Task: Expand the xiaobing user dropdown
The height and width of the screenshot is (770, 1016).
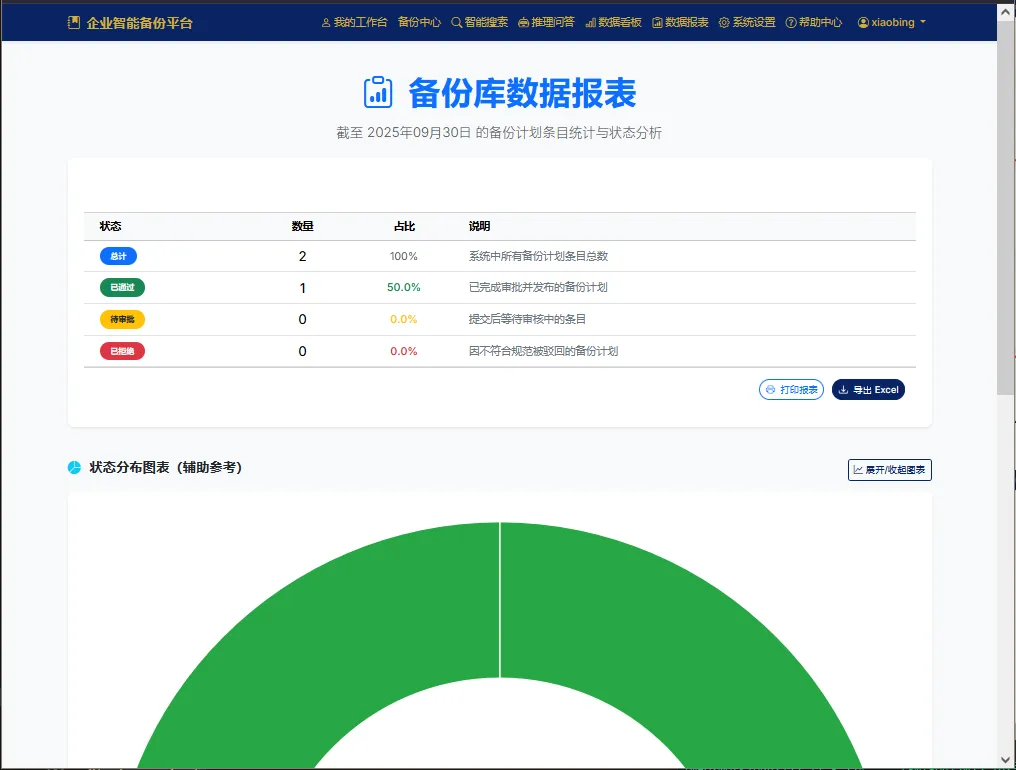Action: 892,22
